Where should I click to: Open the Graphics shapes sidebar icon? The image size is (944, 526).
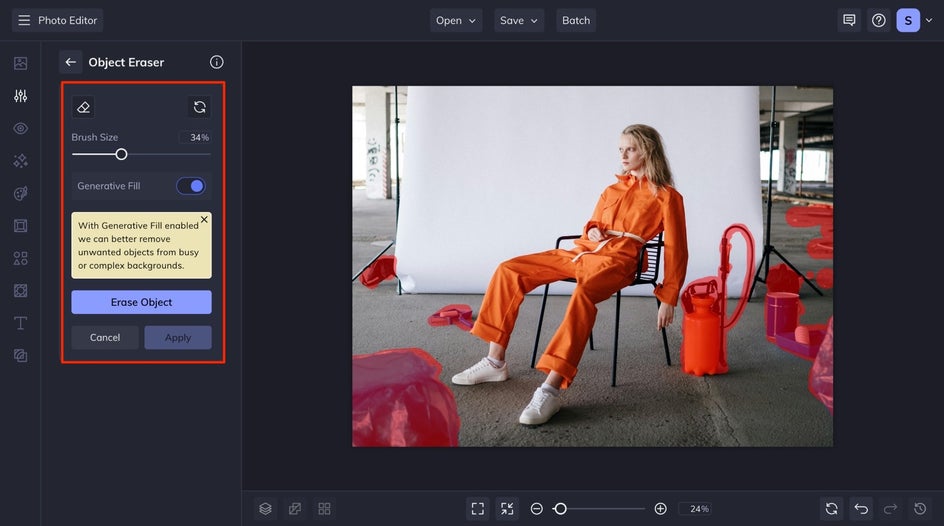click(20, 258)
